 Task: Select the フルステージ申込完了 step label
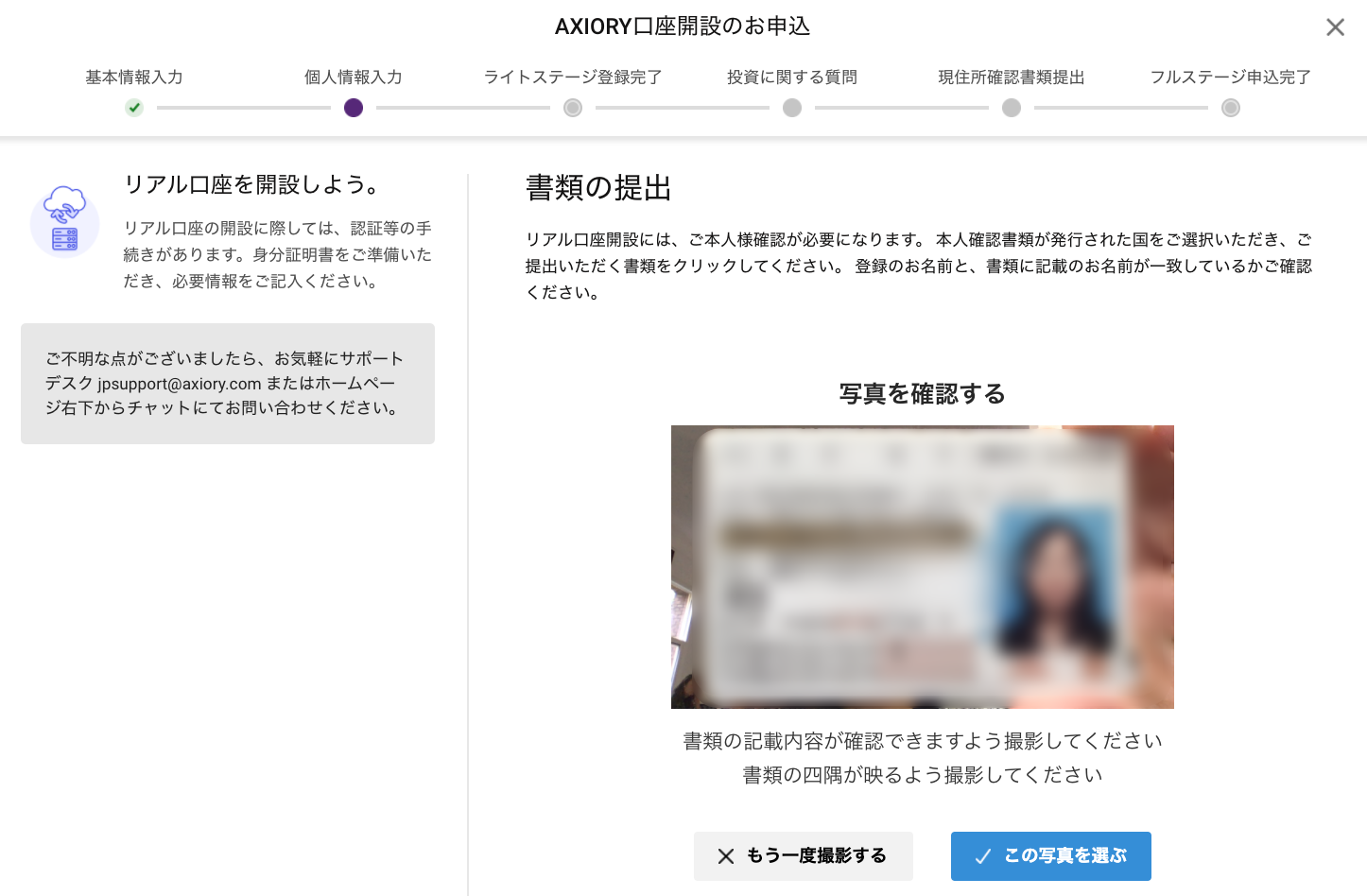pyautogui.click(x=1231, y=78)
